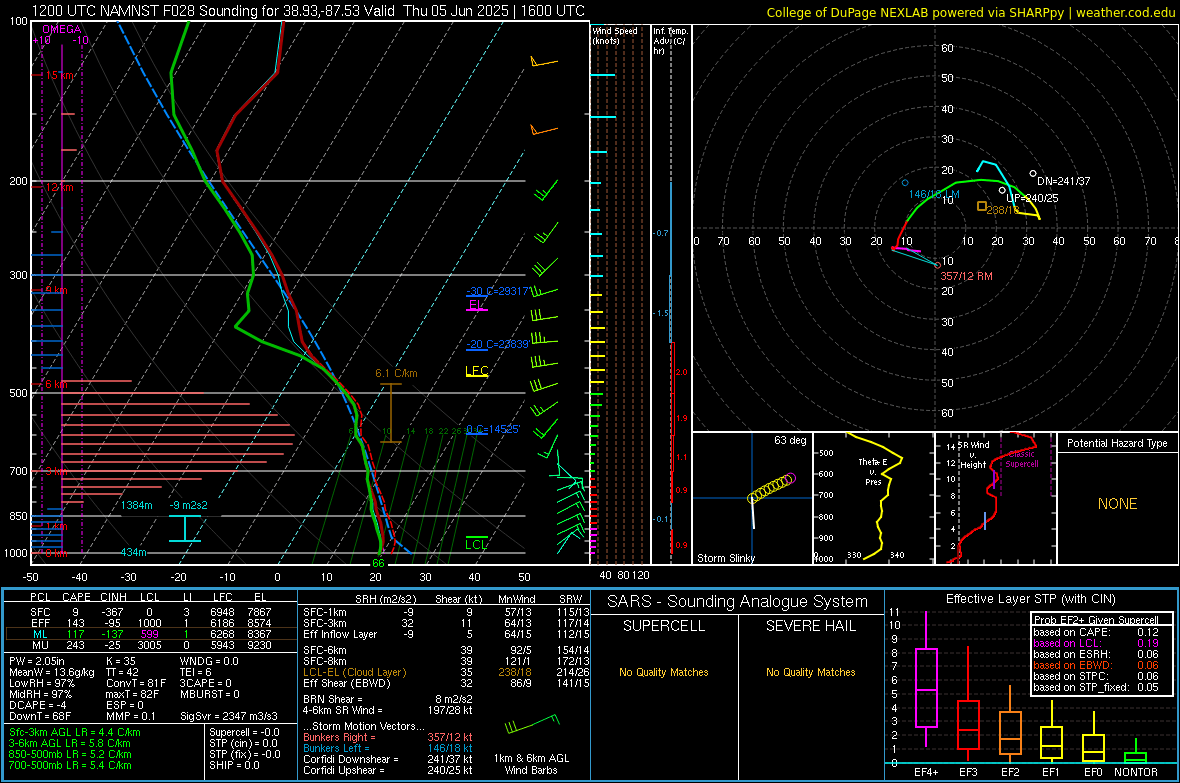Click the Wind Speed (knots) panel header
Viewport: 1180px width, 783px height.
[x=615, y=35]
